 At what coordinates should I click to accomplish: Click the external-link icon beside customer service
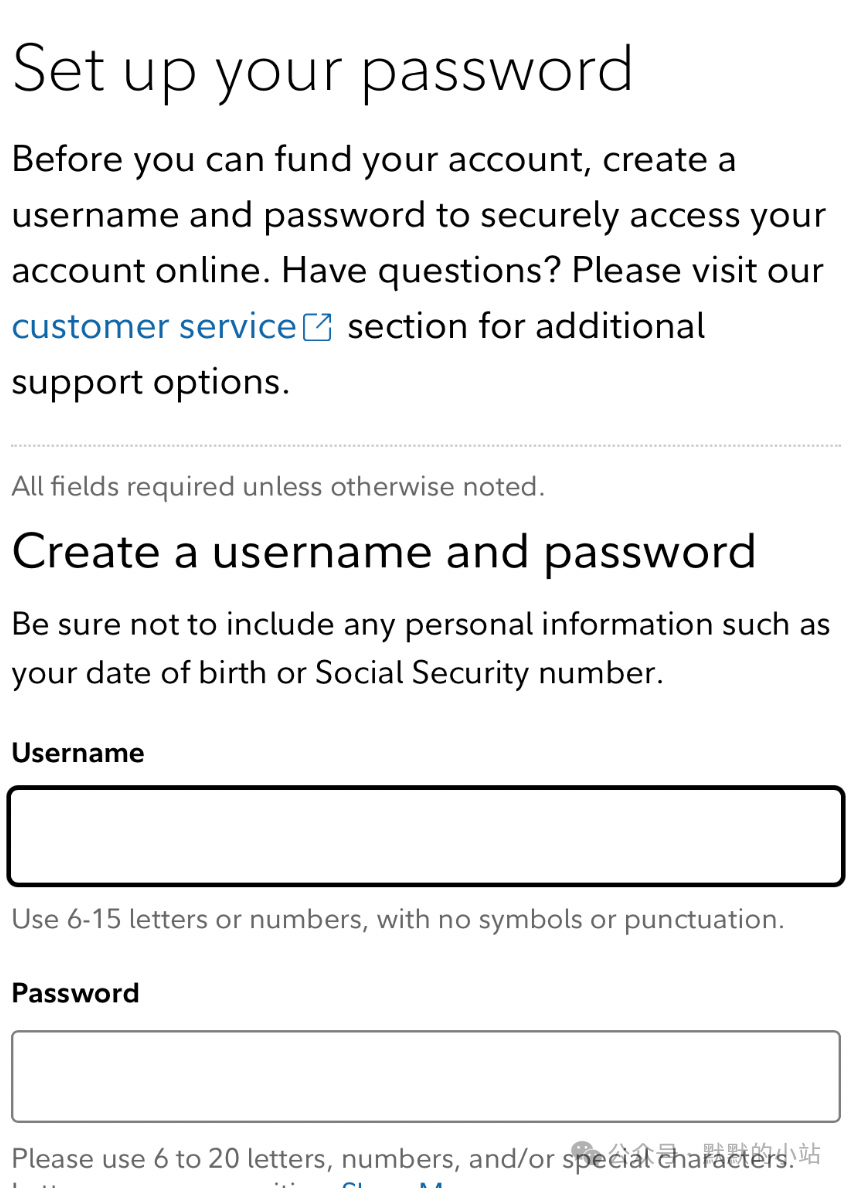point(318,328)
